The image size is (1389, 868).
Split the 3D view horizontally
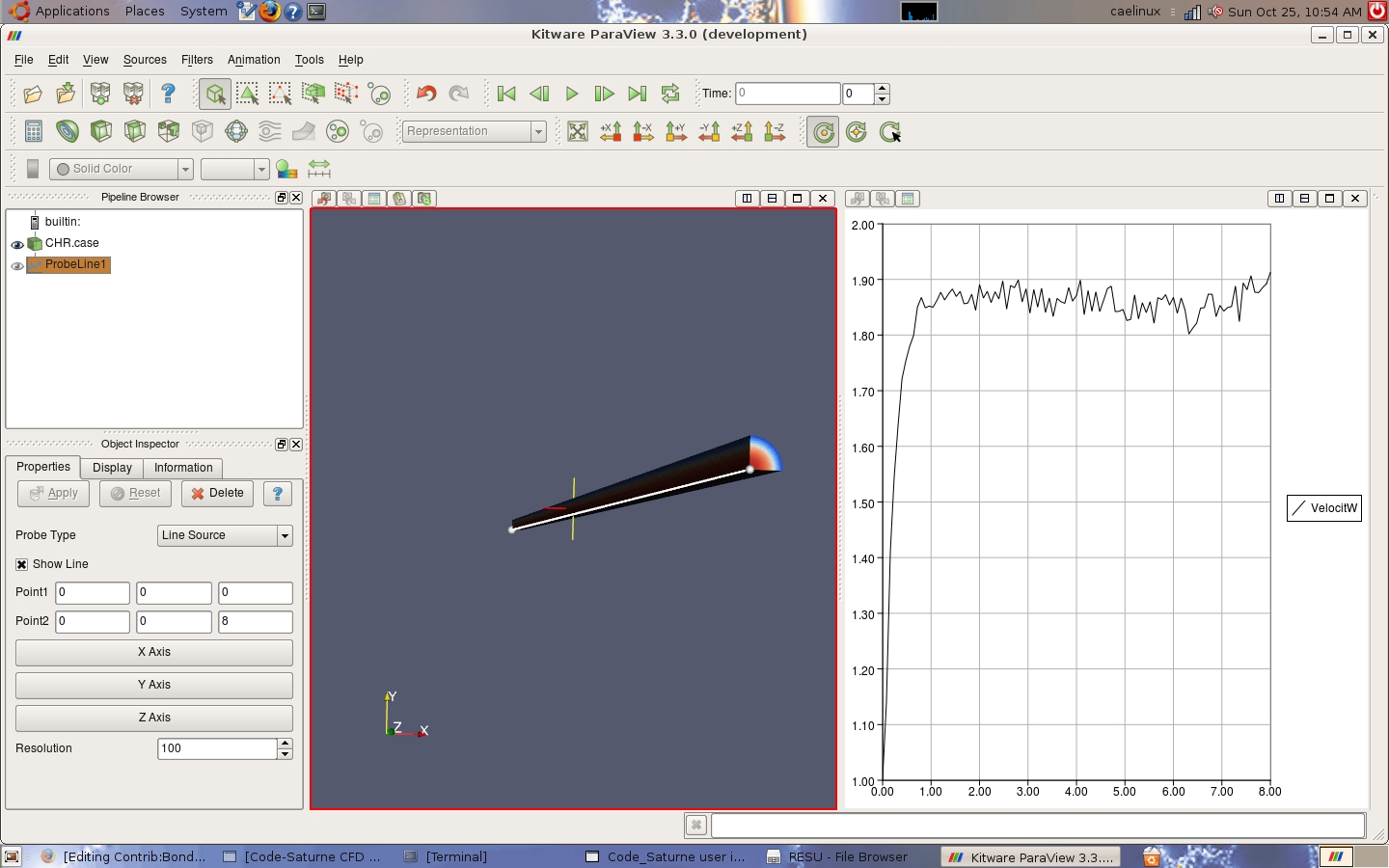[x=747, y=199]
